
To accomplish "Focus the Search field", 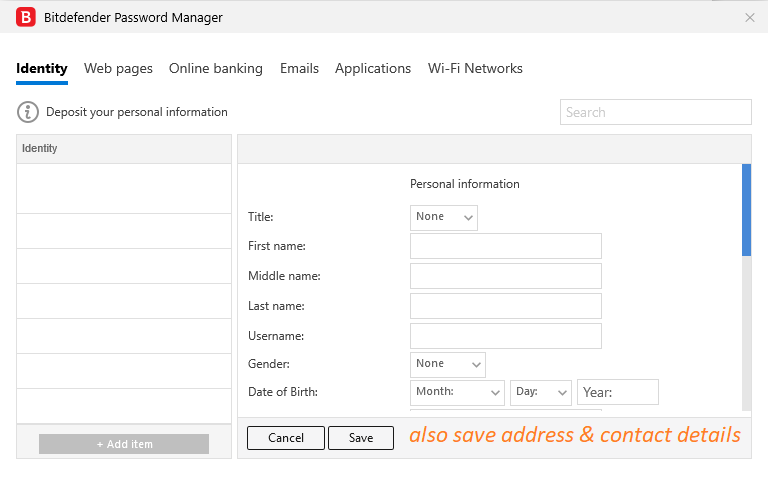I will click(x=655, y=112).
